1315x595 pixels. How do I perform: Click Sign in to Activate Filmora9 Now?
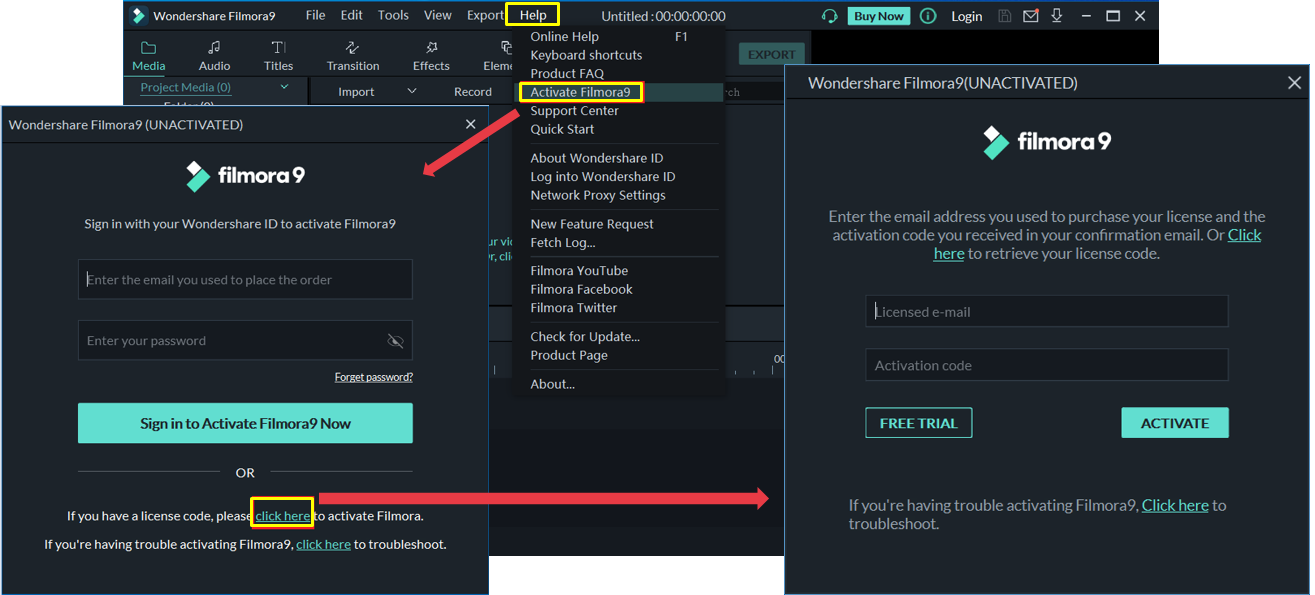[245, 423]
